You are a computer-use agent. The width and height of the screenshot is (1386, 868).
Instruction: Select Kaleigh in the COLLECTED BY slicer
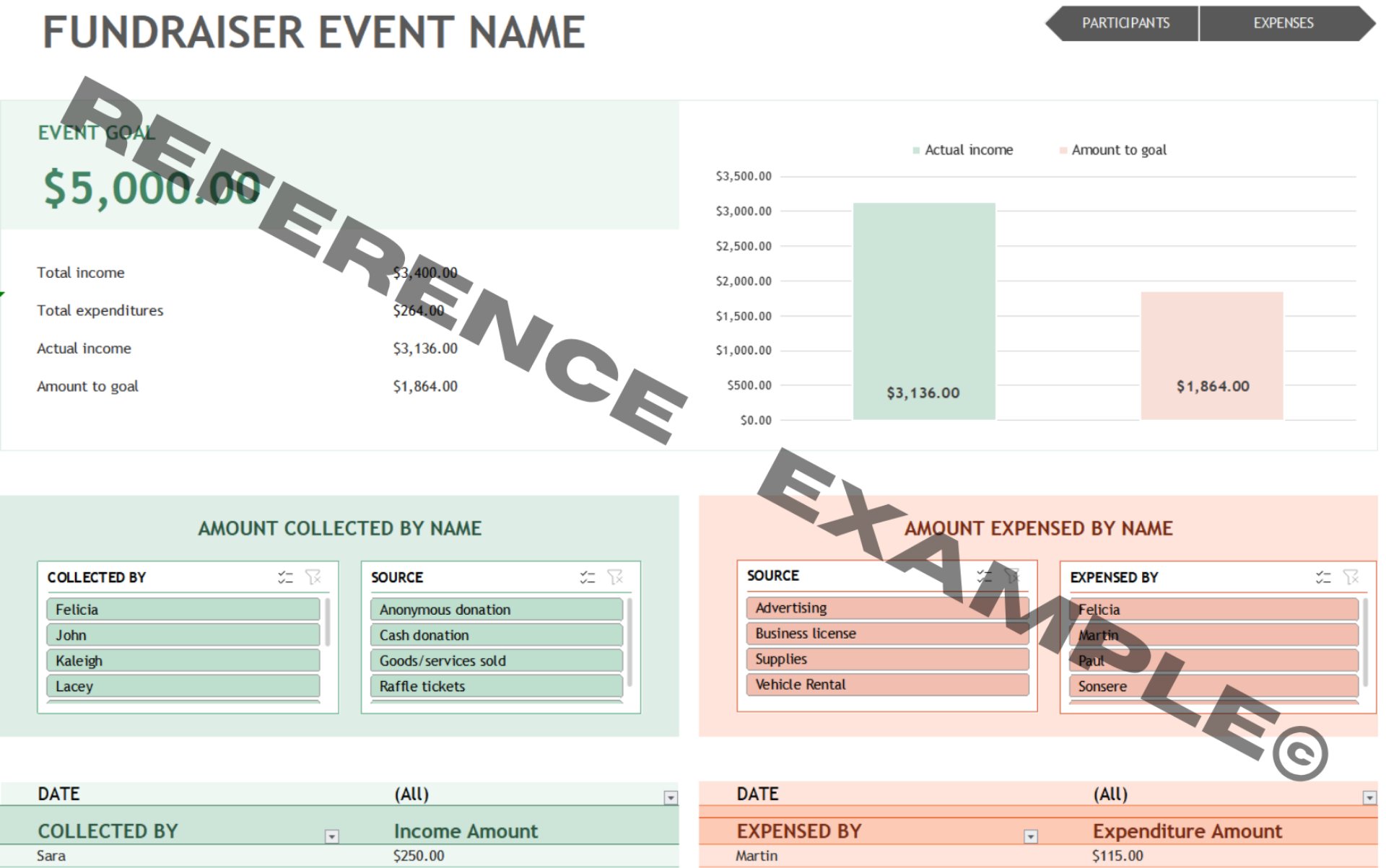coord(183,661)
